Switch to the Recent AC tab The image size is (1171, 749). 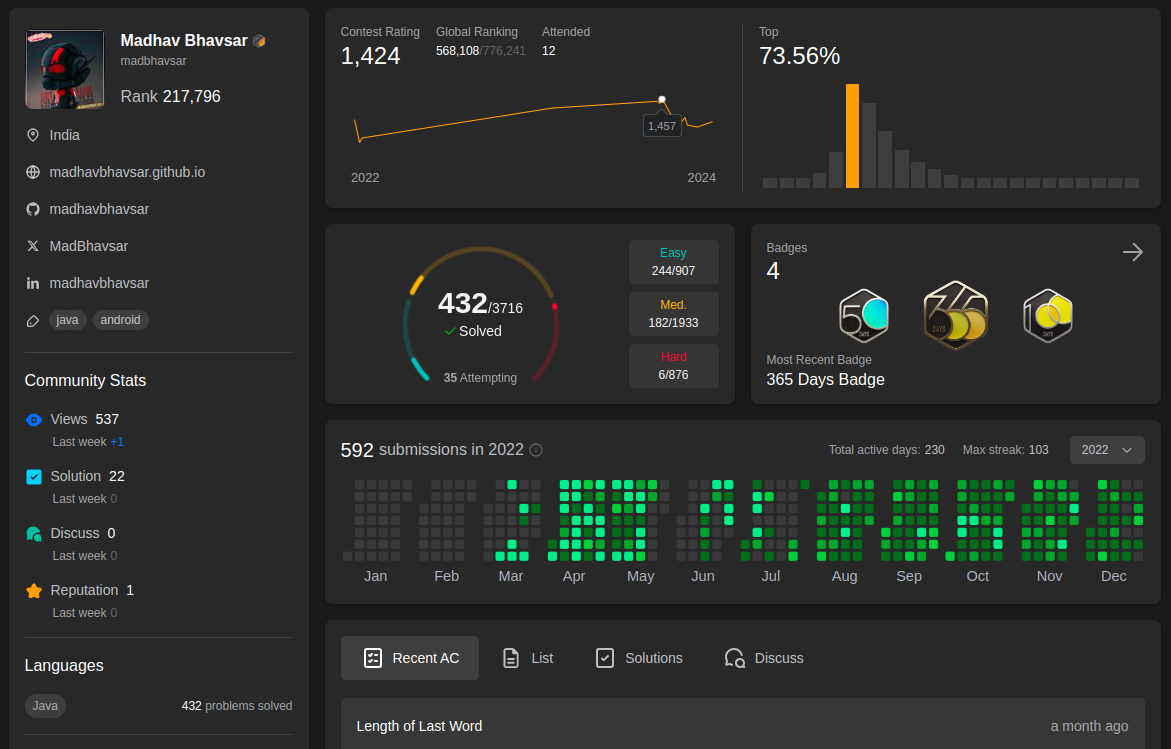tap(410, 658)
